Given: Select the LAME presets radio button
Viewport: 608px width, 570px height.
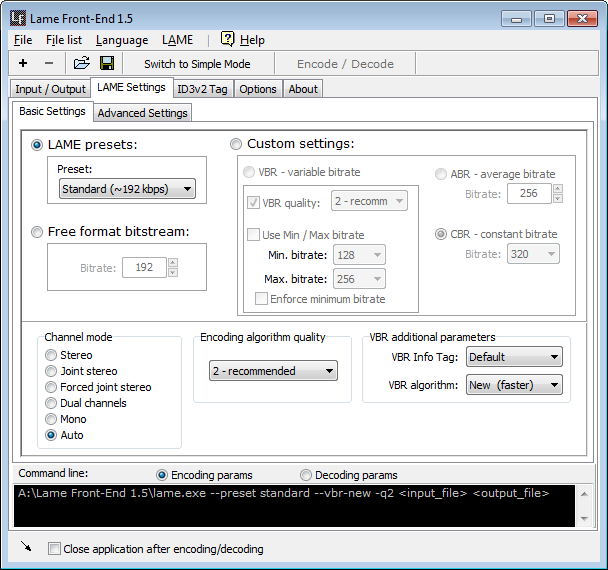Looking at the screenshot, I should coord(37,145).
